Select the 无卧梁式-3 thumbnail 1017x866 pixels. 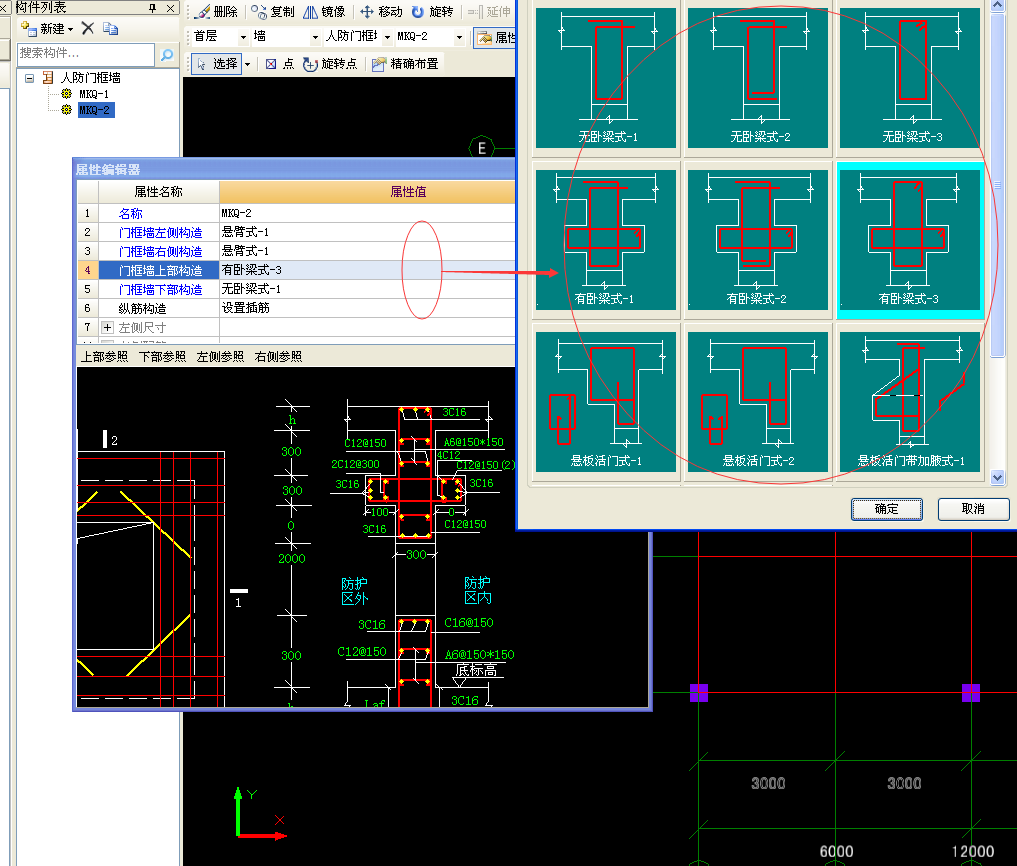pos(910,78)
